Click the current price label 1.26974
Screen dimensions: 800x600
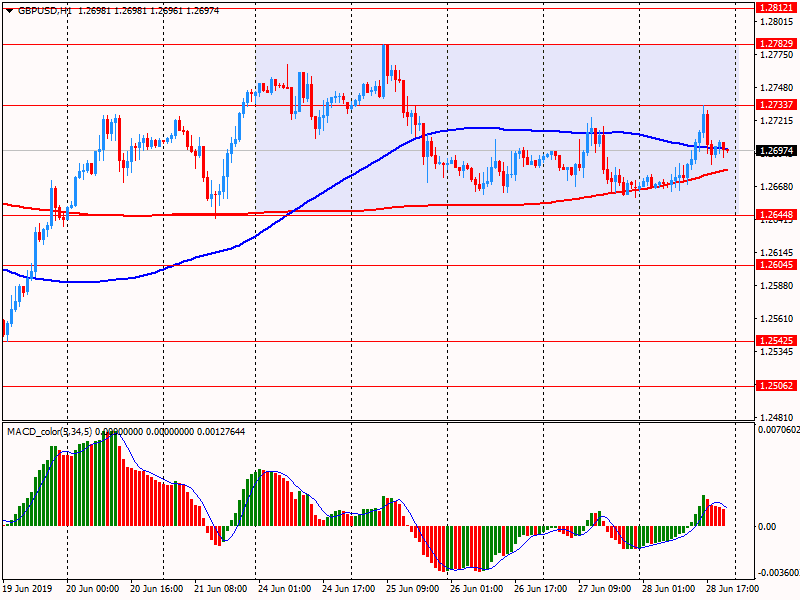776,151
